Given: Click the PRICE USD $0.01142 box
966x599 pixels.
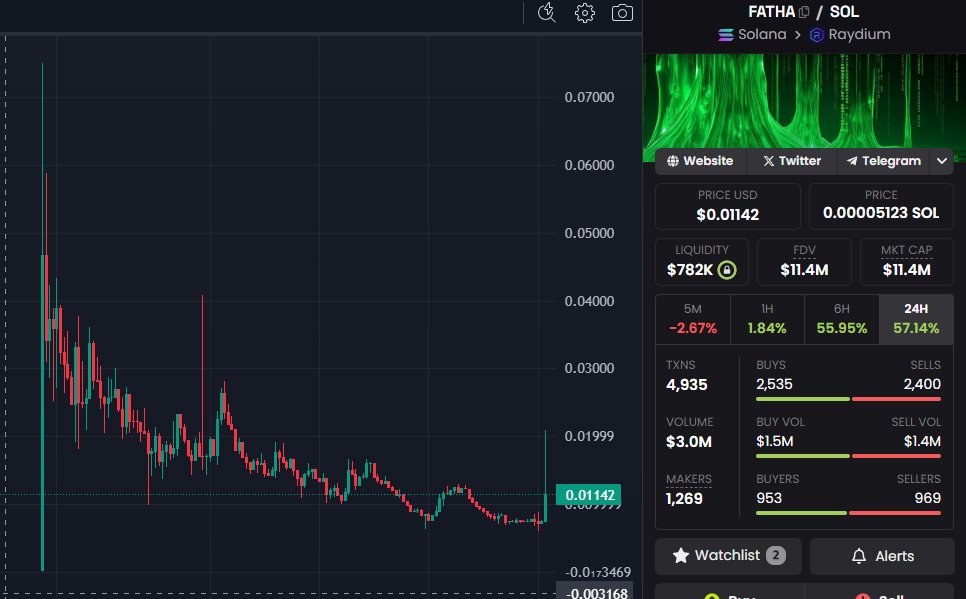Looking at the screenshot, I should point(728,206).
